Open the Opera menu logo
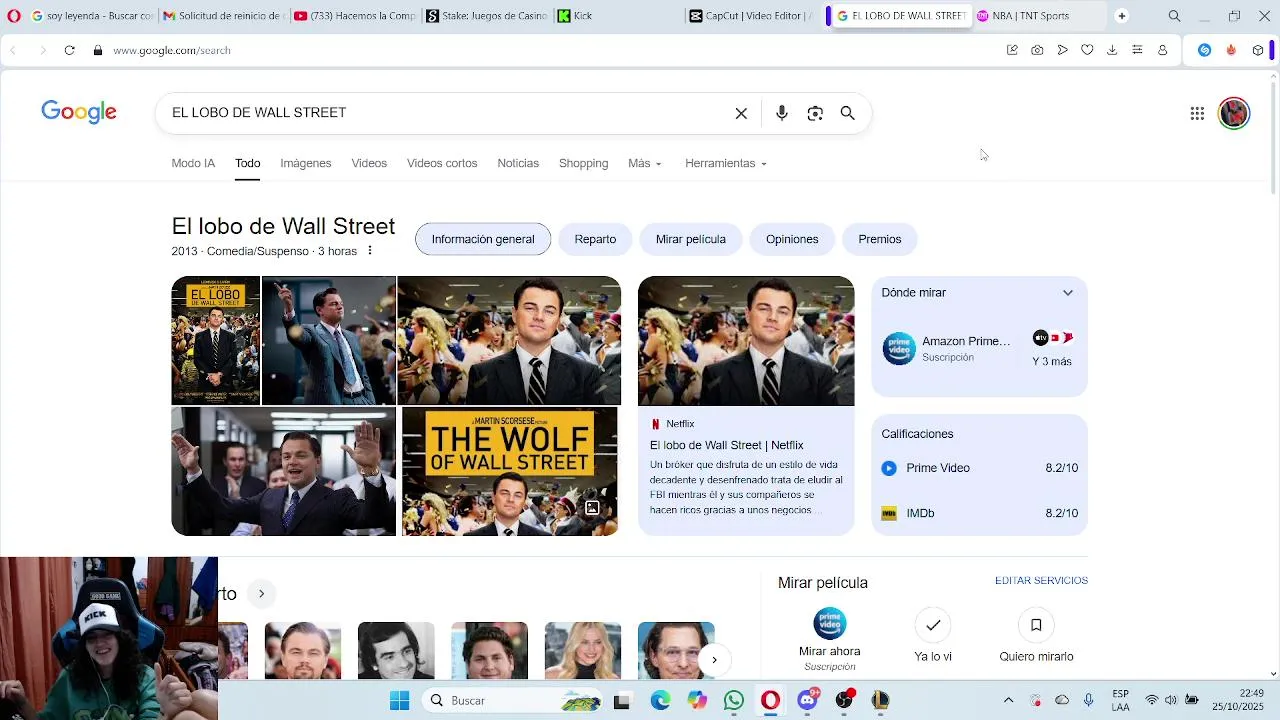This screenshot has width=1280, height=720. click(x=14, y=16)
